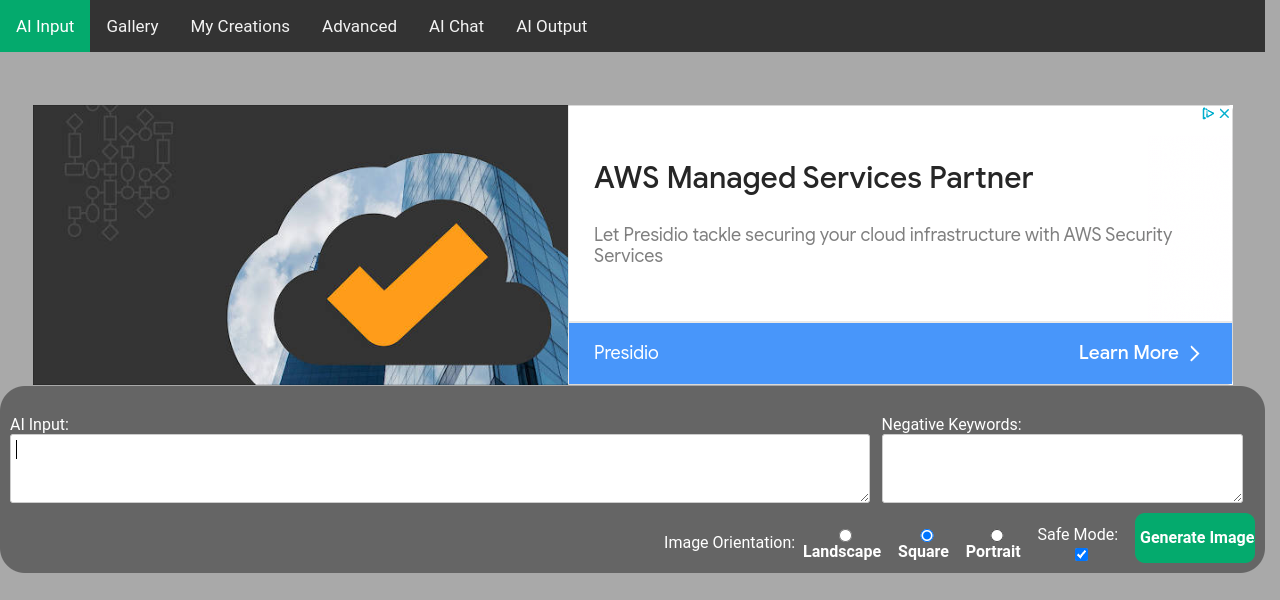Click the chevron arrow beside Learn More
The width and height of the screenshot is (1280, 600).
click(x=1194, y=353)
